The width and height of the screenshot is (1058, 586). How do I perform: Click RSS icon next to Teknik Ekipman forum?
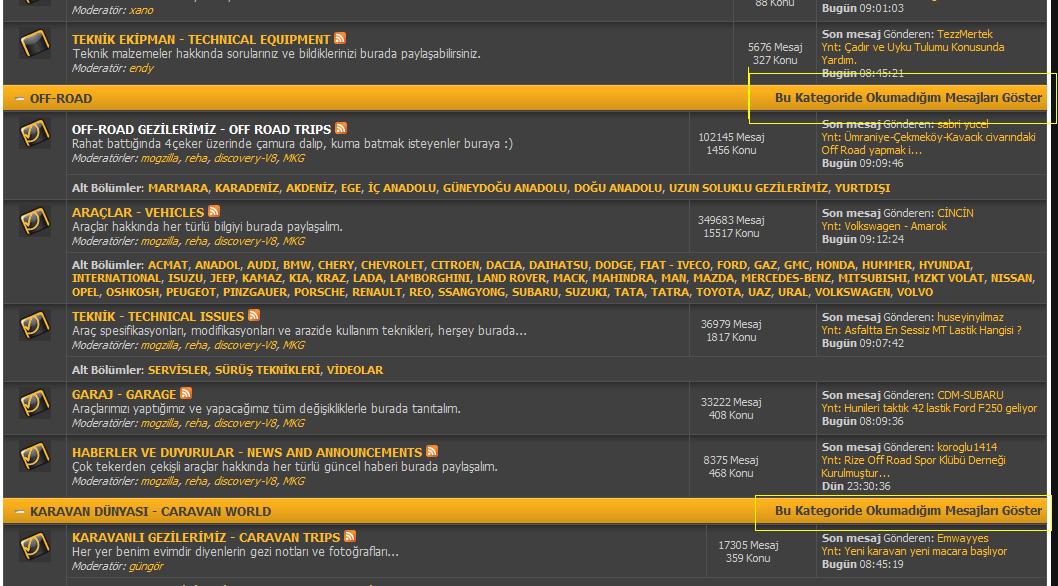pyautogui.click(x=340, y=39)
